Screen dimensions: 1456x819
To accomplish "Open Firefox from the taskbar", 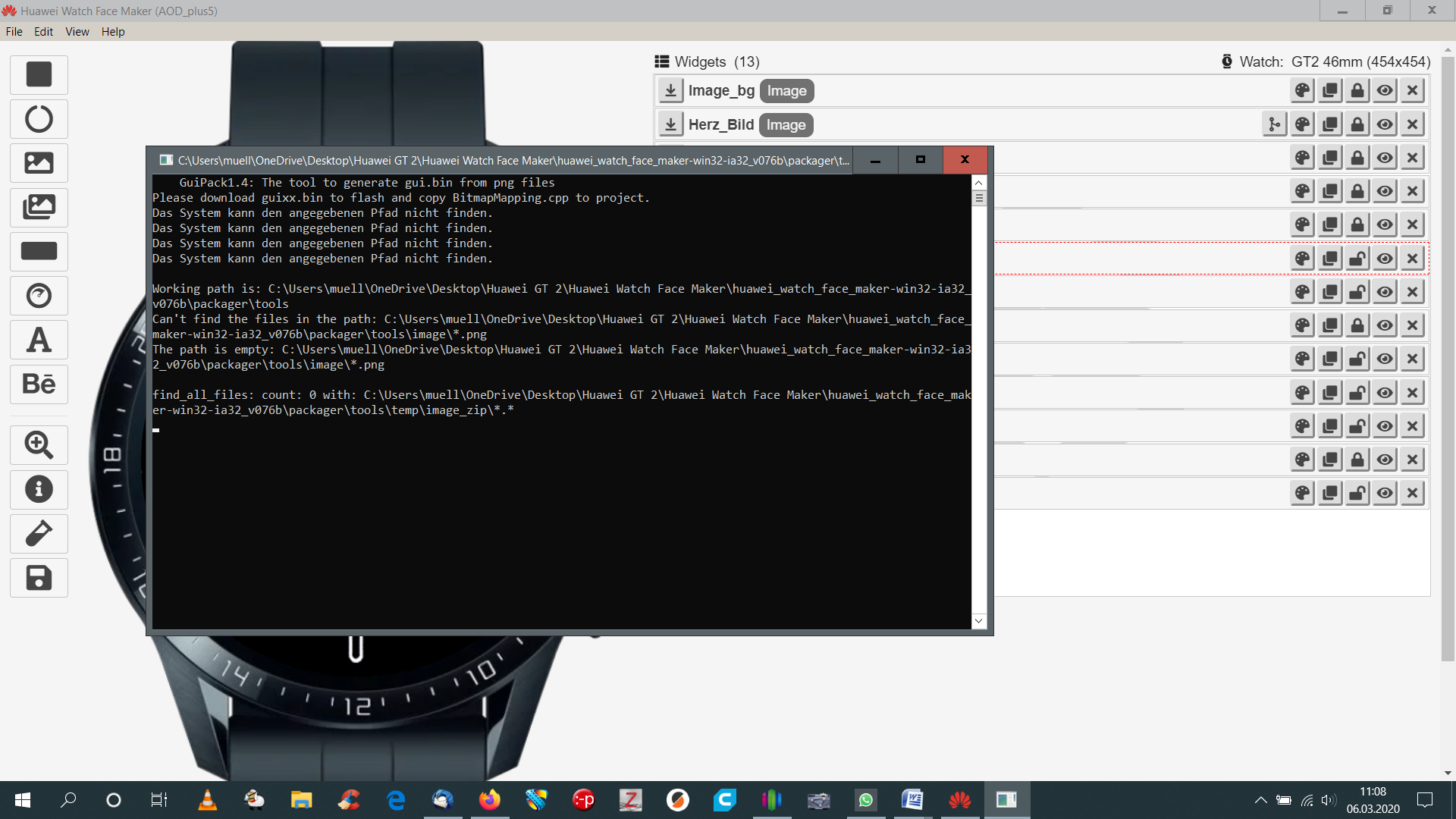I will coord(489,800).
